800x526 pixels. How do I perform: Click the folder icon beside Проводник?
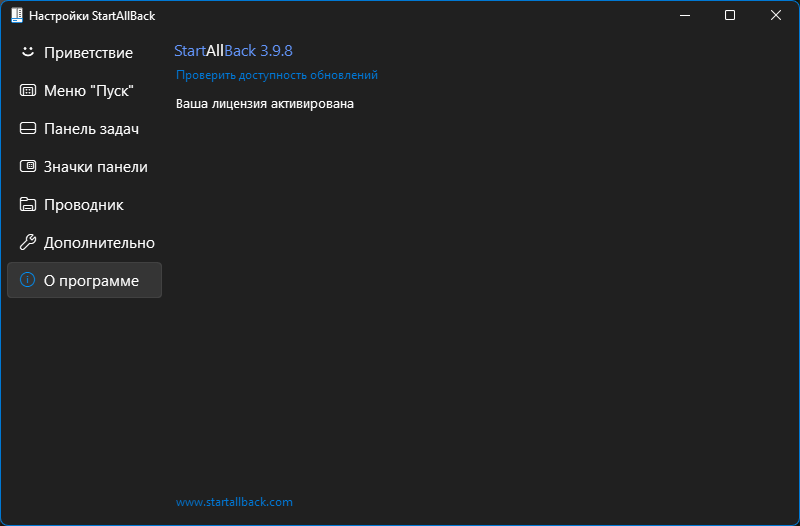click(28, 204)
